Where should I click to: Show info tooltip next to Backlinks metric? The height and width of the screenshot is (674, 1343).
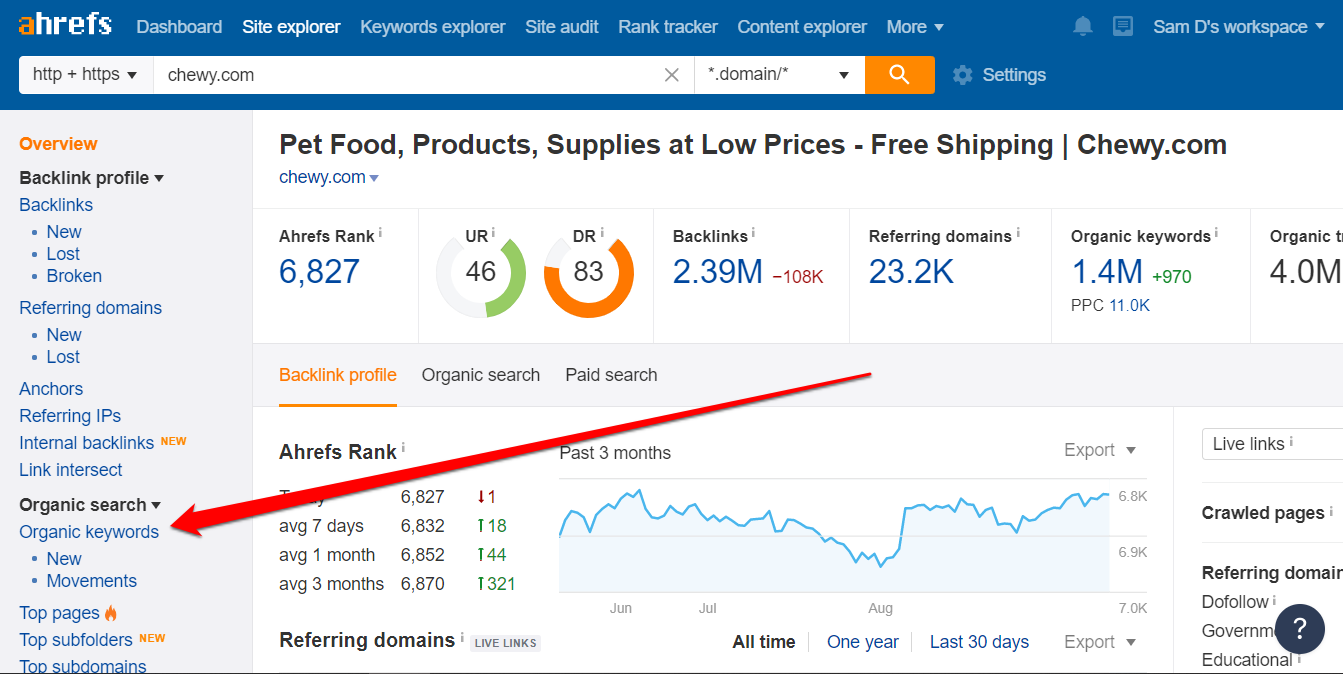(753, 233)
